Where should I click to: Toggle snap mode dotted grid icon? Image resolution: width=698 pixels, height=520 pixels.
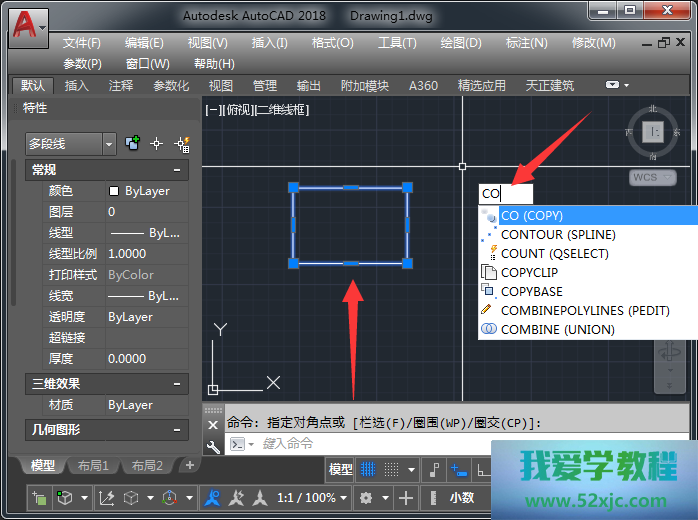click(394, 470)
